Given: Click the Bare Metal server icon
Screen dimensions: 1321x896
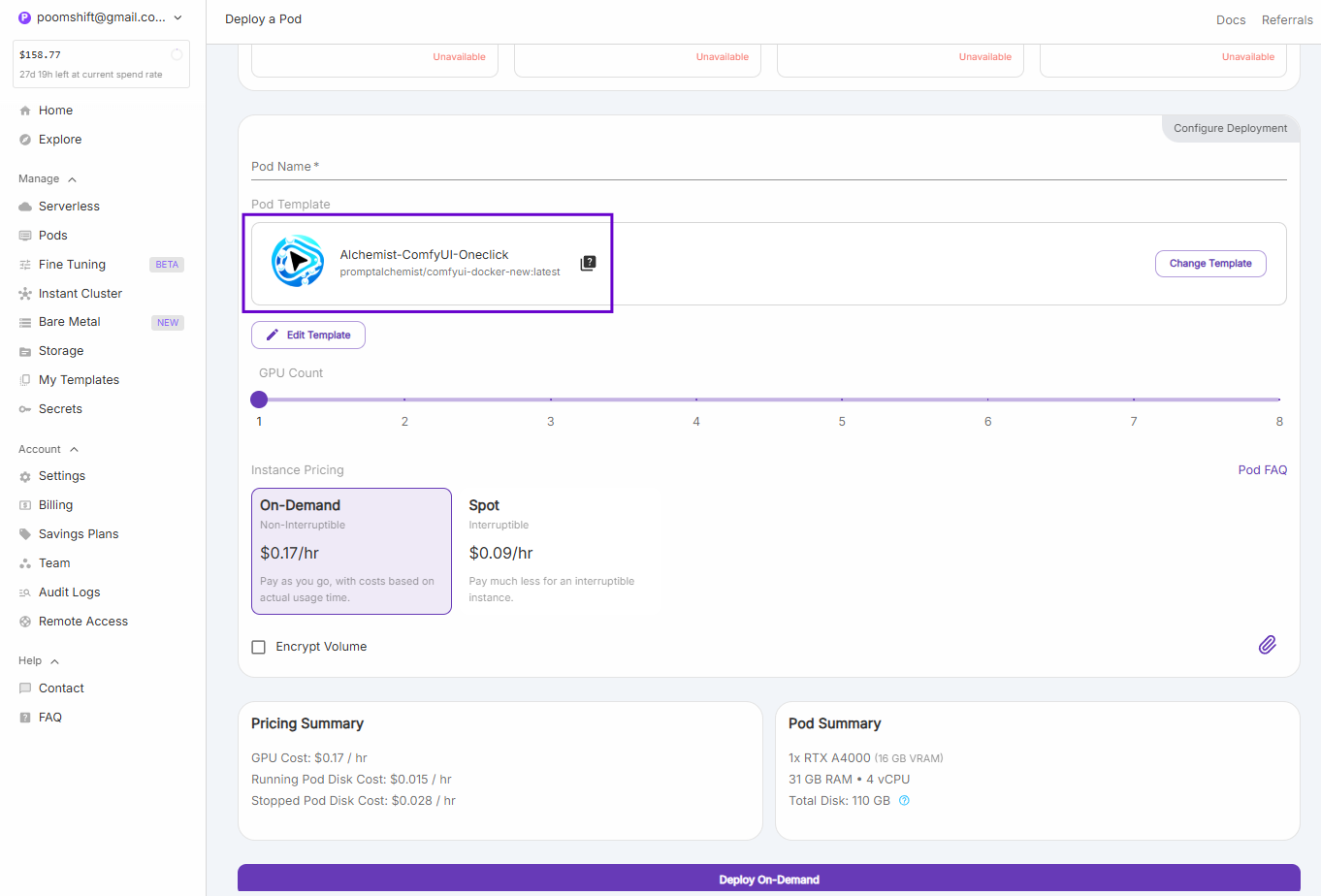Looking at the screenshot, I should (25, 322).
